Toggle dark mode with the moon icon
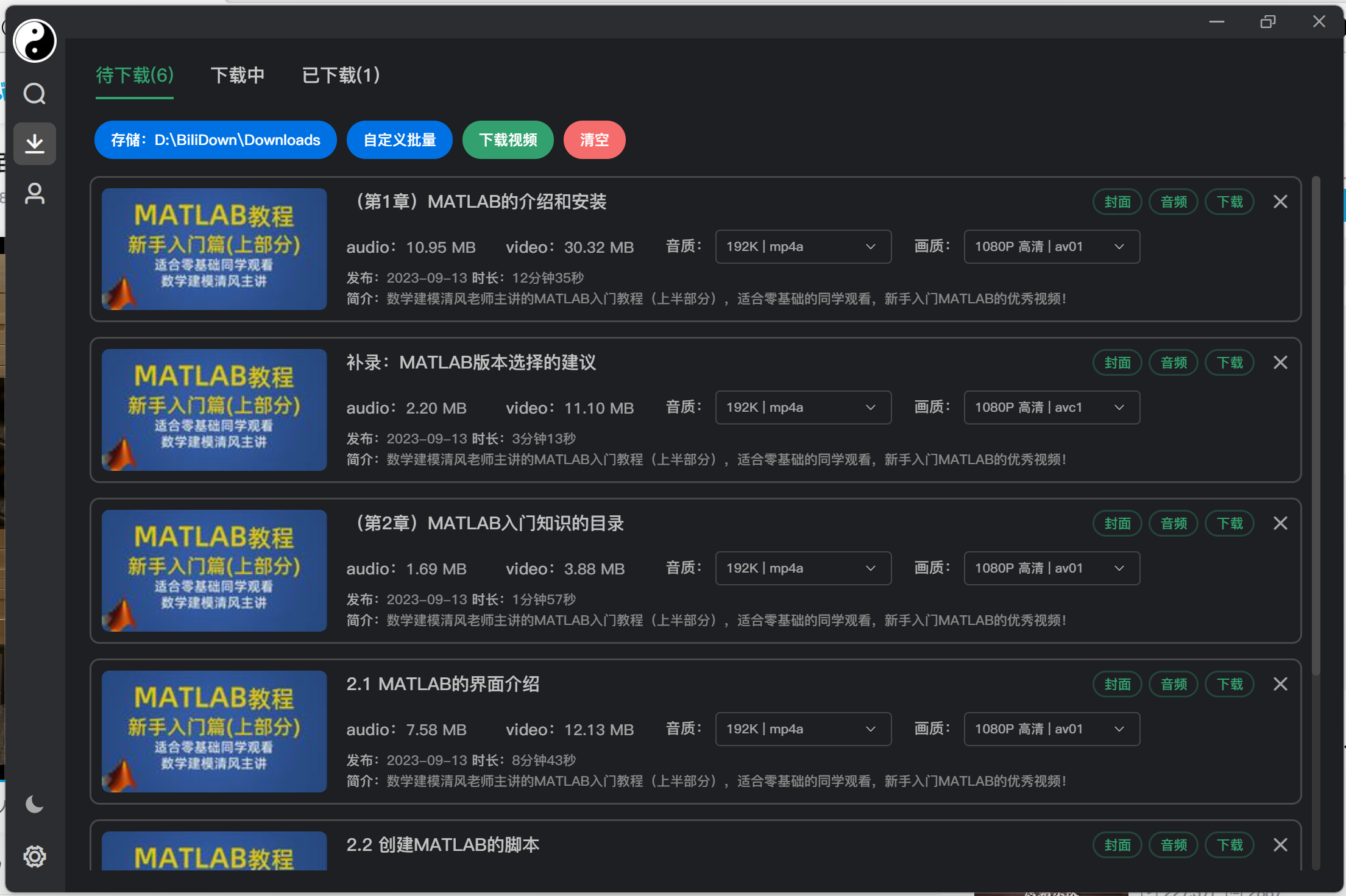The height and width of the screenshot is (896, 1346). coord(35,804)
